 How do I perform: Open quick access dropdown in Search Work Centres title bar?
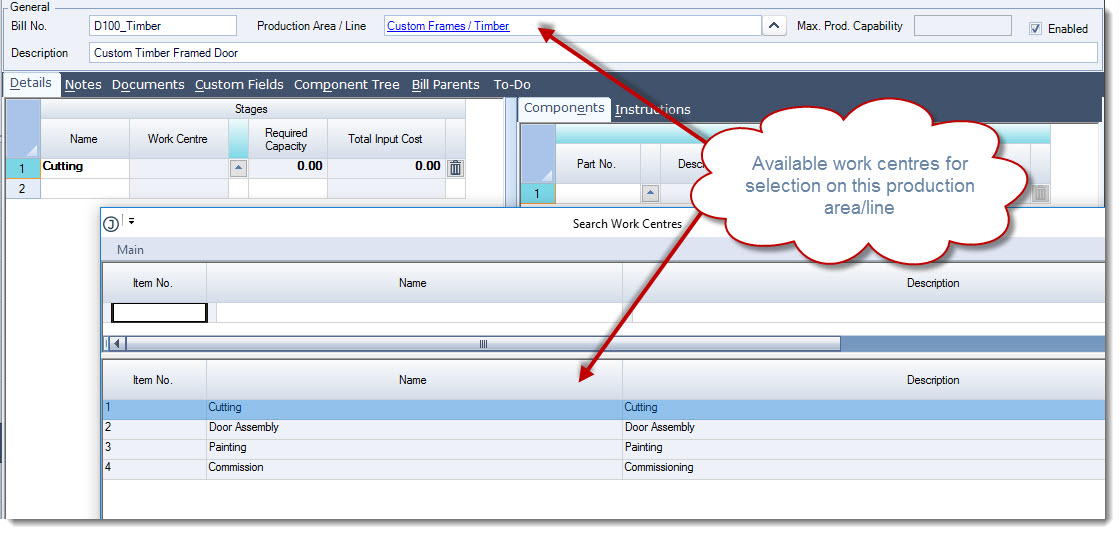coord(131,222)
